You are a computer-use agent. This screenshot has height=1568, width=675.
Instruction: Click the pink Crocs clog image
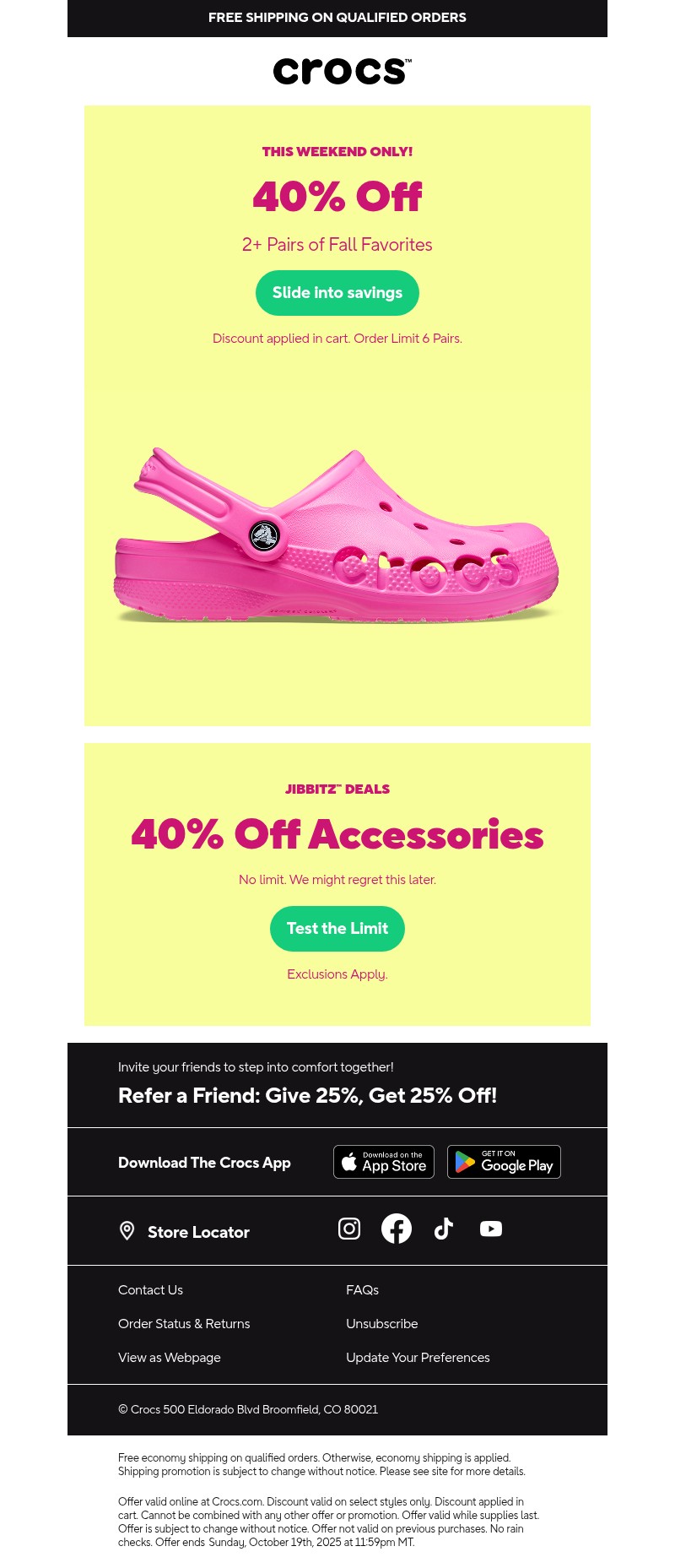pyautogui.click(x=336, y=536)
